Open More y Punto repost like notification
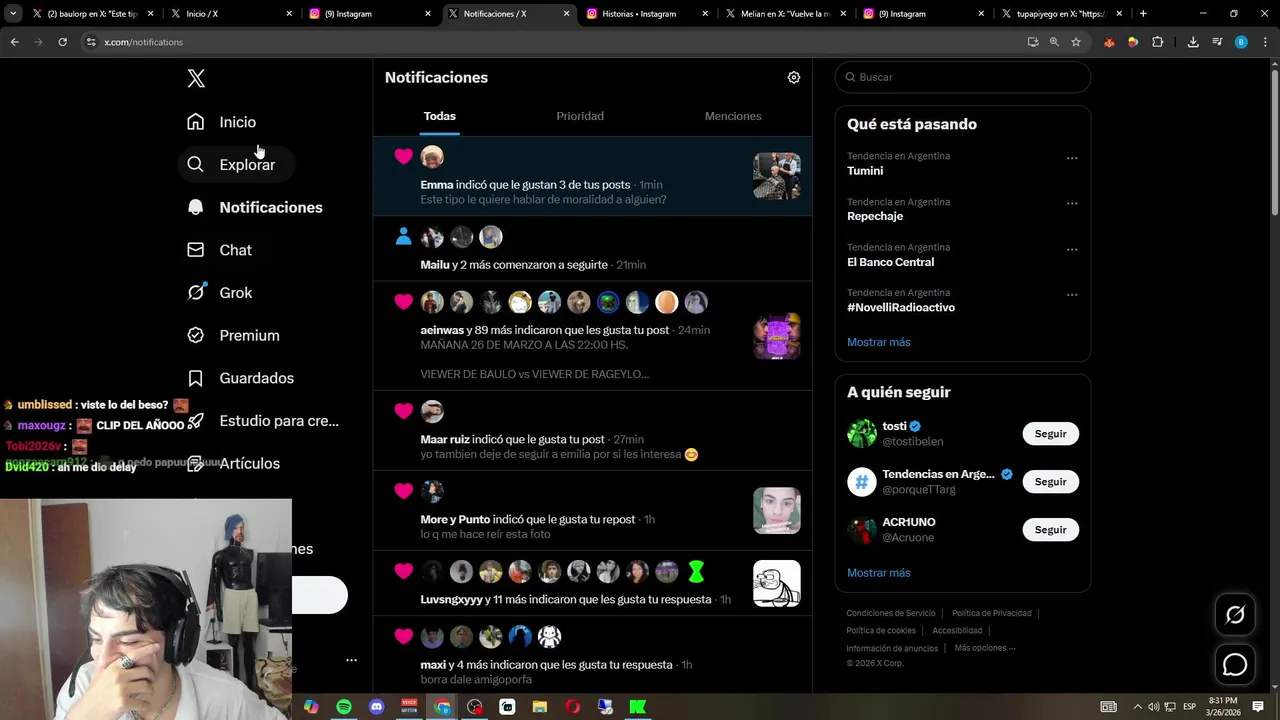Image resolution: width=1280 pixels, height=720 pixels. pos(593,510)
